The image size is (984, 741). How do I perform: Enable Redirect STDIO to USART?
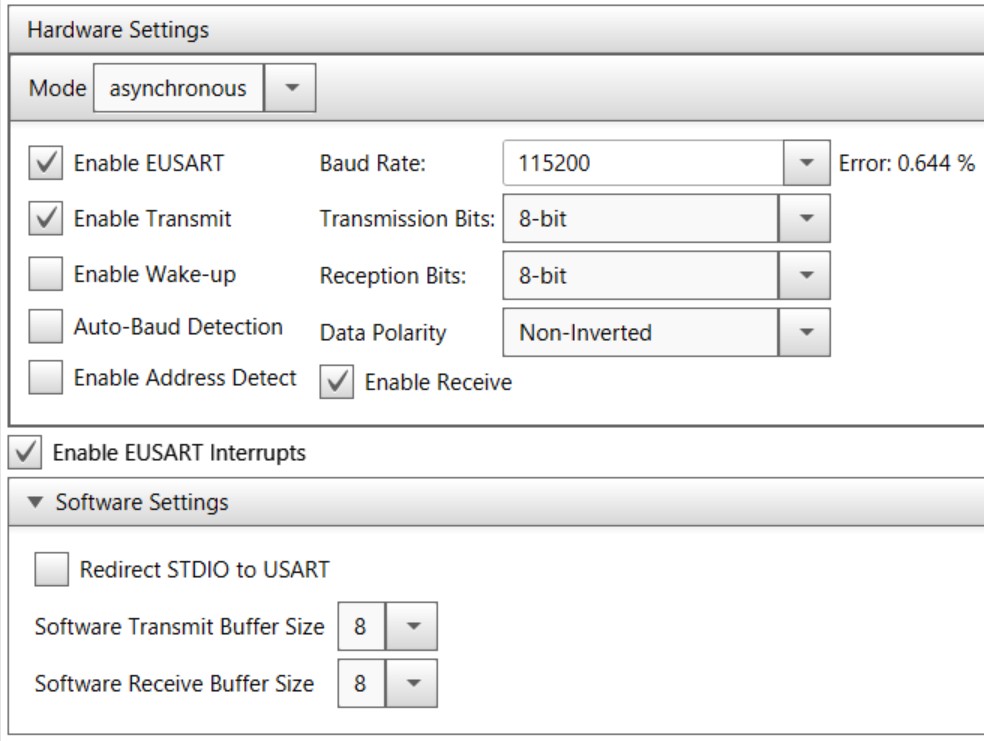50,570
